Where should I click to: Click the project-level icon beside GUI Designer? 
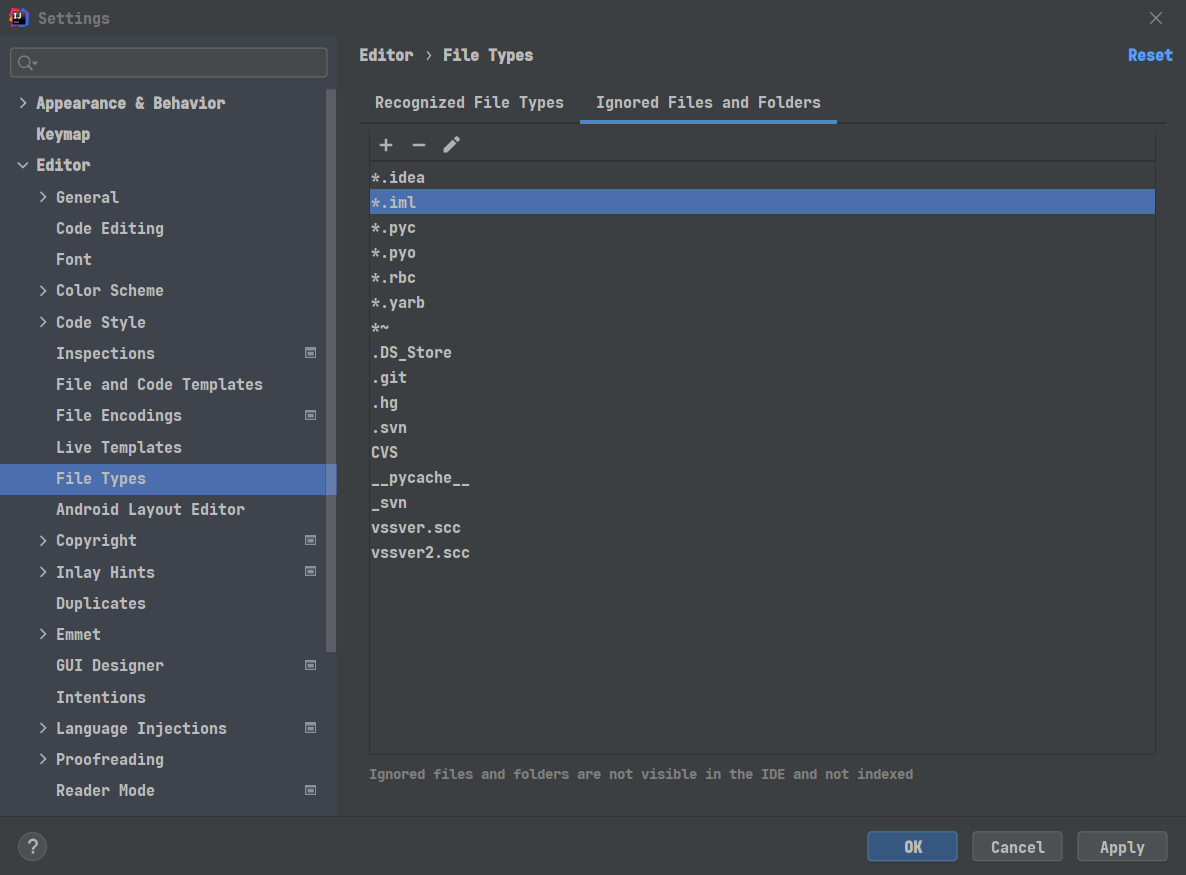[310, 666]
